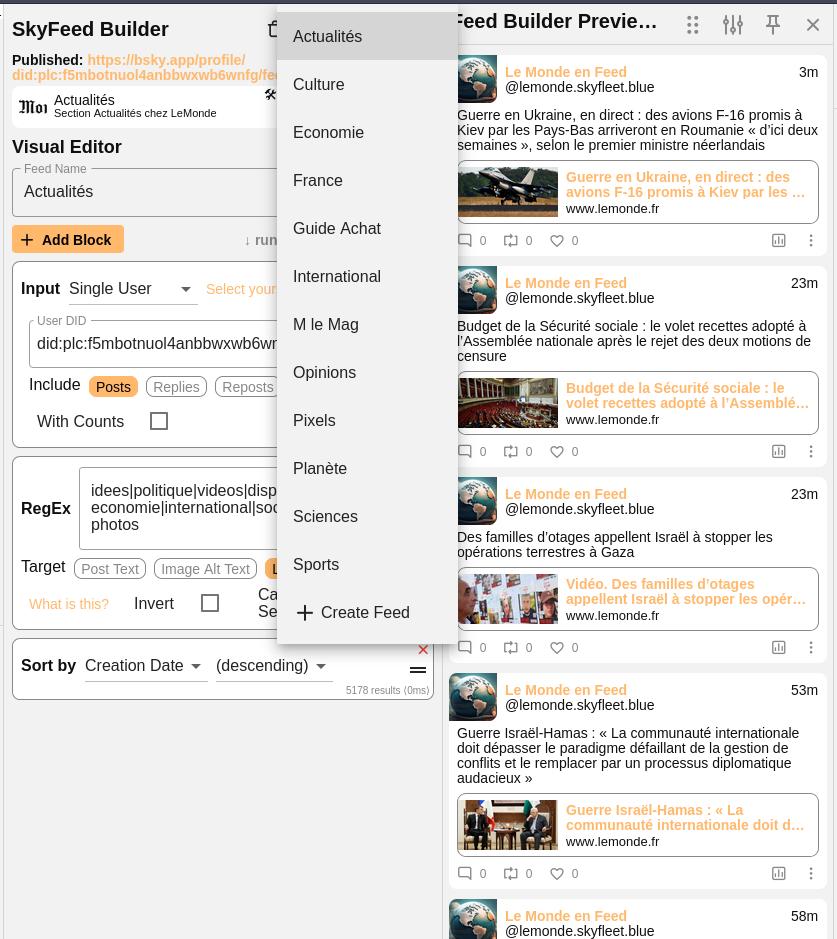The image size is (837, 939).
Task: Open the Guerre en Ukraine F-16 article card
Action: click(638, 192)
